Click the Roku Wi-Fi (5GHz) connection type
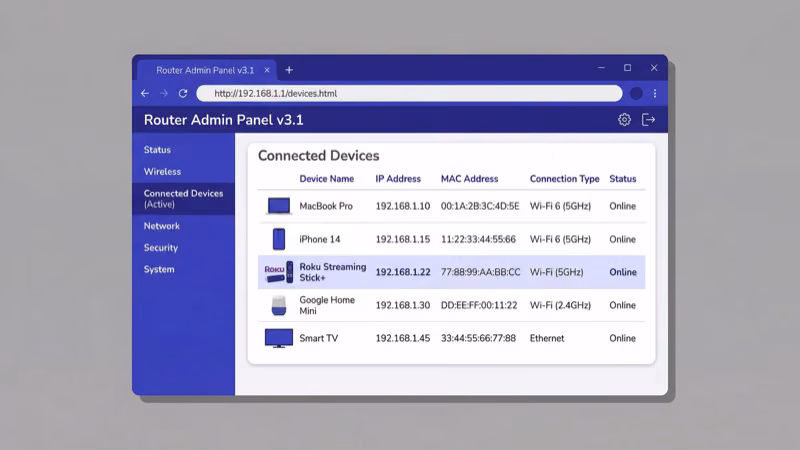This screenshot has width=800, height=450. pyautogui.click(x=556, y=272)
